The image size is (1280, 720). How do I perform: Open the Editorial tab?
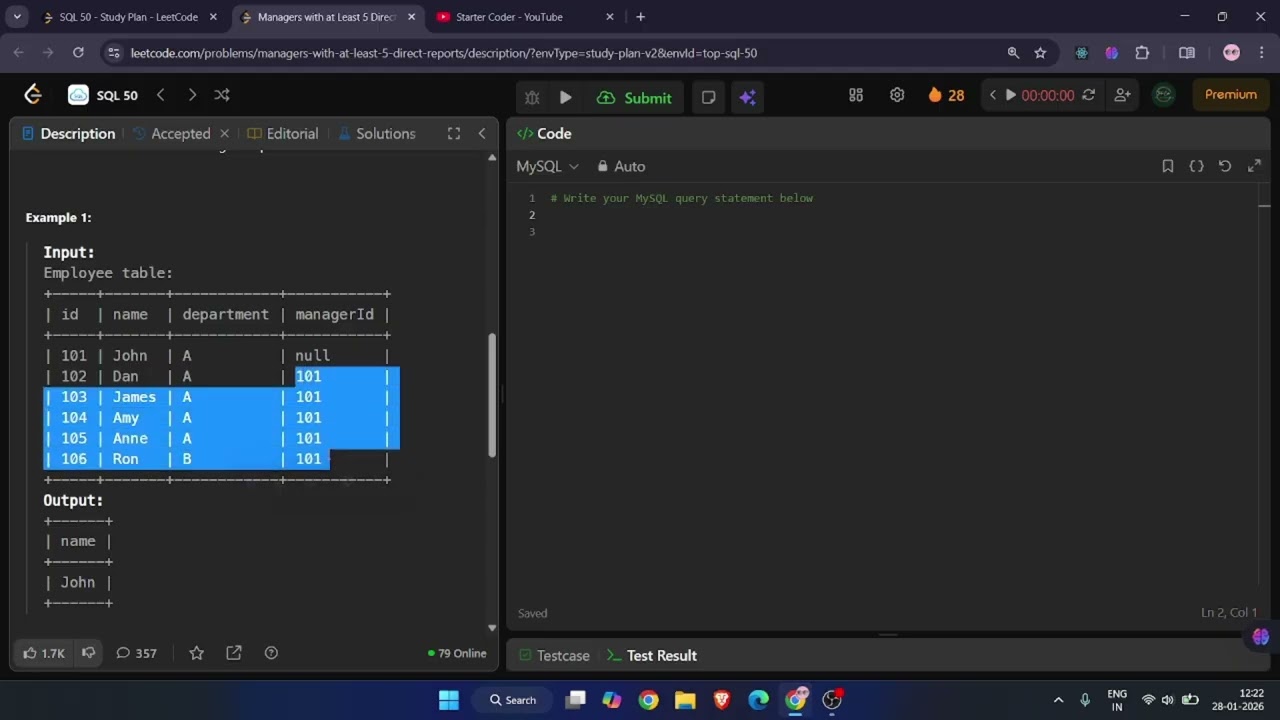tap(283, 133)
